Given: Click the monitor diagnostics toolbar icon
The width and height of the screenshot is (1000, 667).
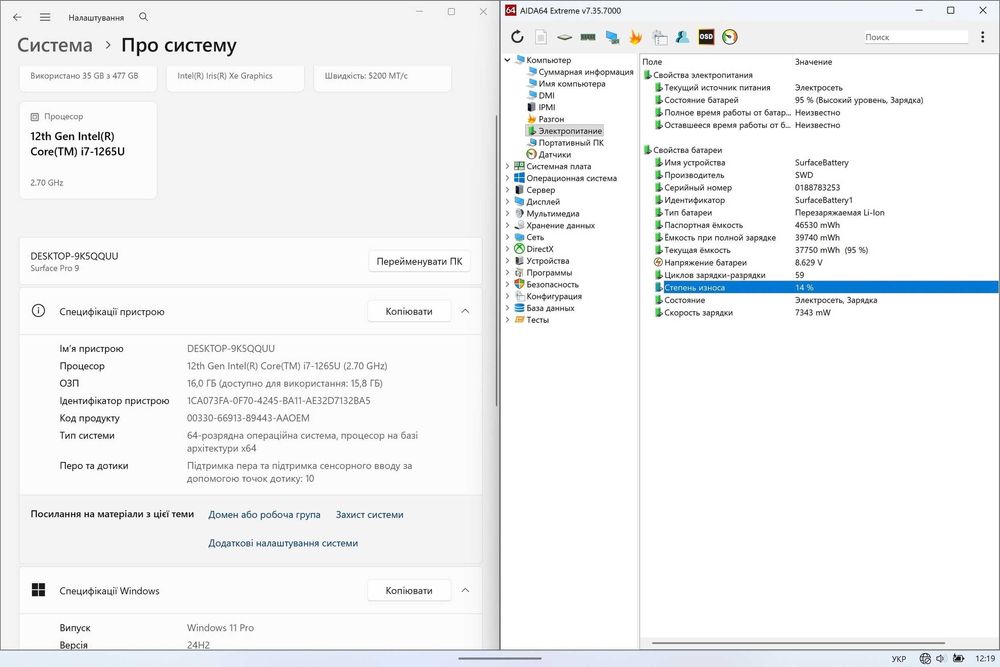Looking at the screenshot, I should point(612,37).
